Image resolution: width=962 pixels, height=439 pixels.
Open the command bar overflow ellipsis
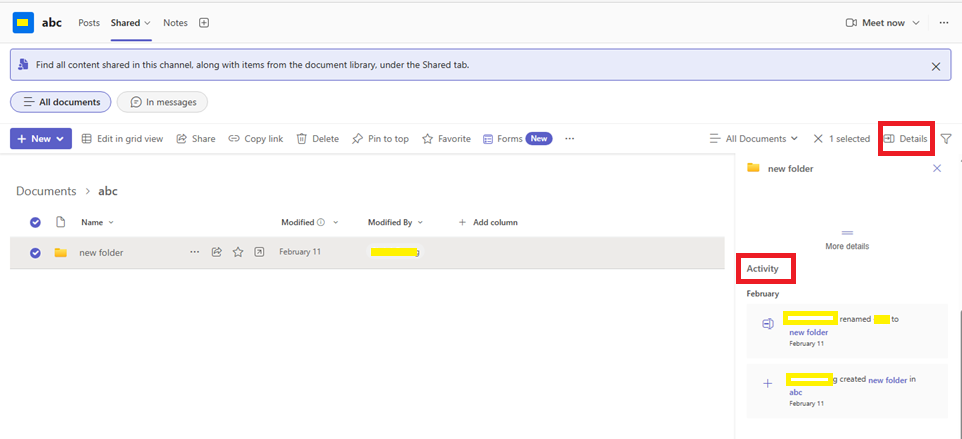[569, 139]
